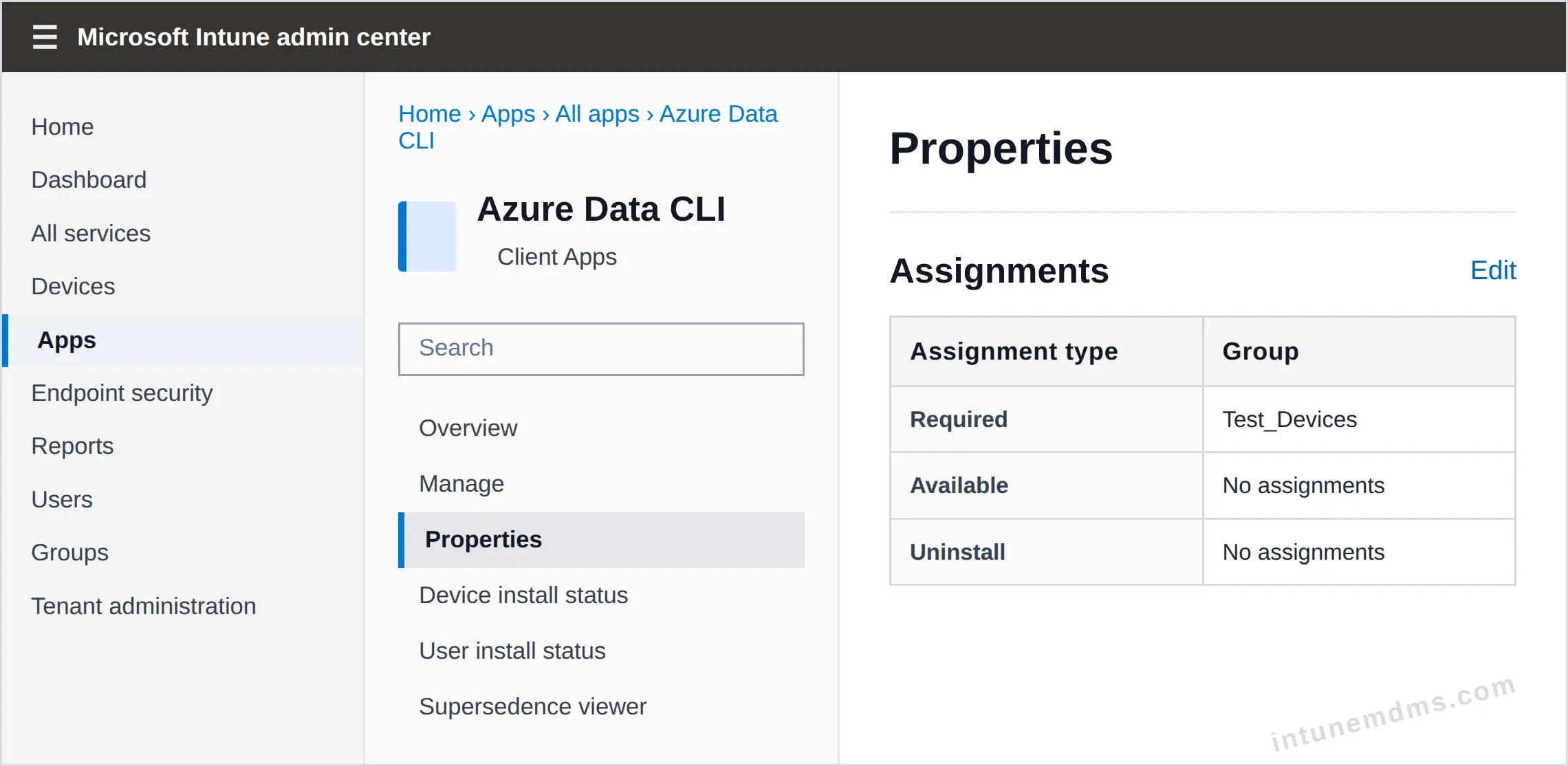
Task: Click the Azure Data CLI breadcrumb
Action: click(719, 113)
